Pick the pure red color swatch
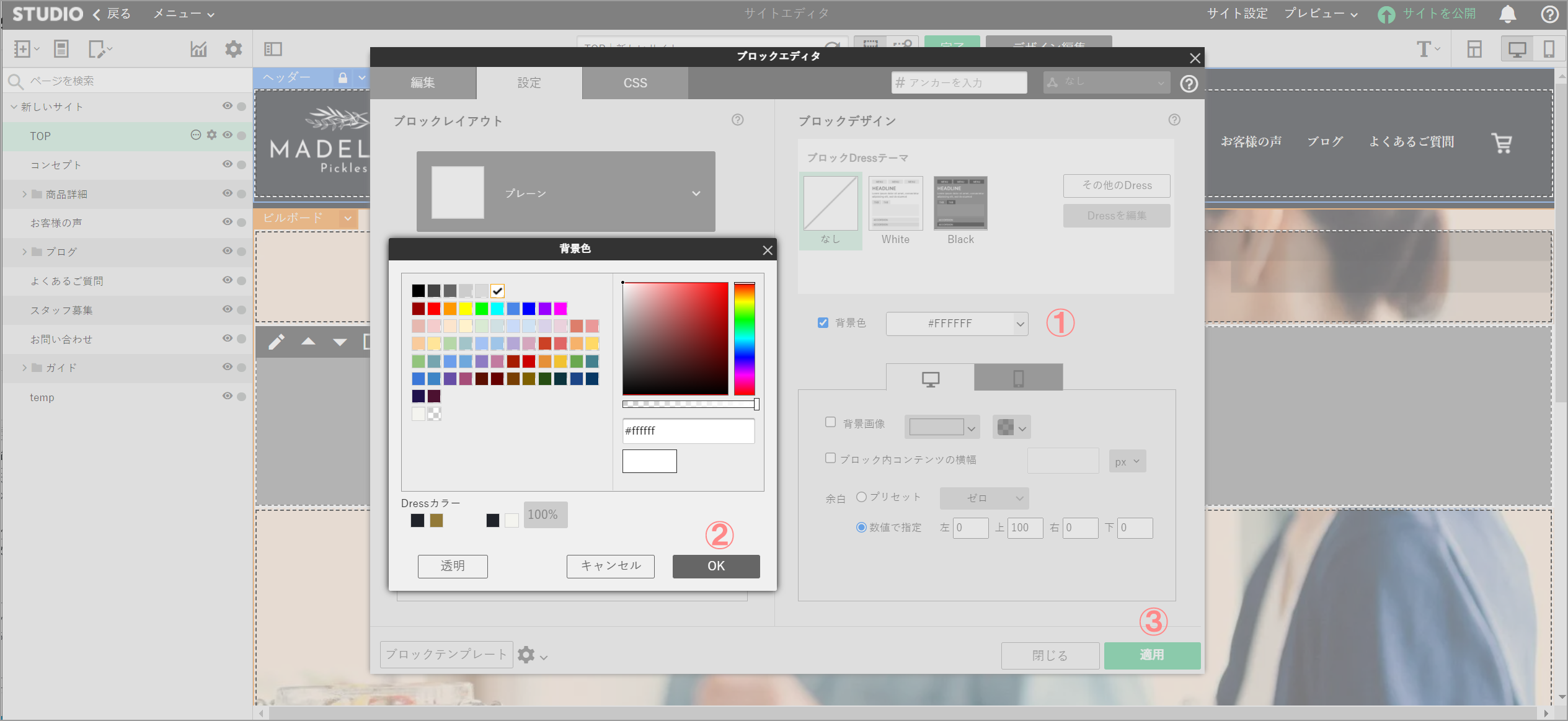This screenshot has width=1568, height=721. tap(434, 309)
